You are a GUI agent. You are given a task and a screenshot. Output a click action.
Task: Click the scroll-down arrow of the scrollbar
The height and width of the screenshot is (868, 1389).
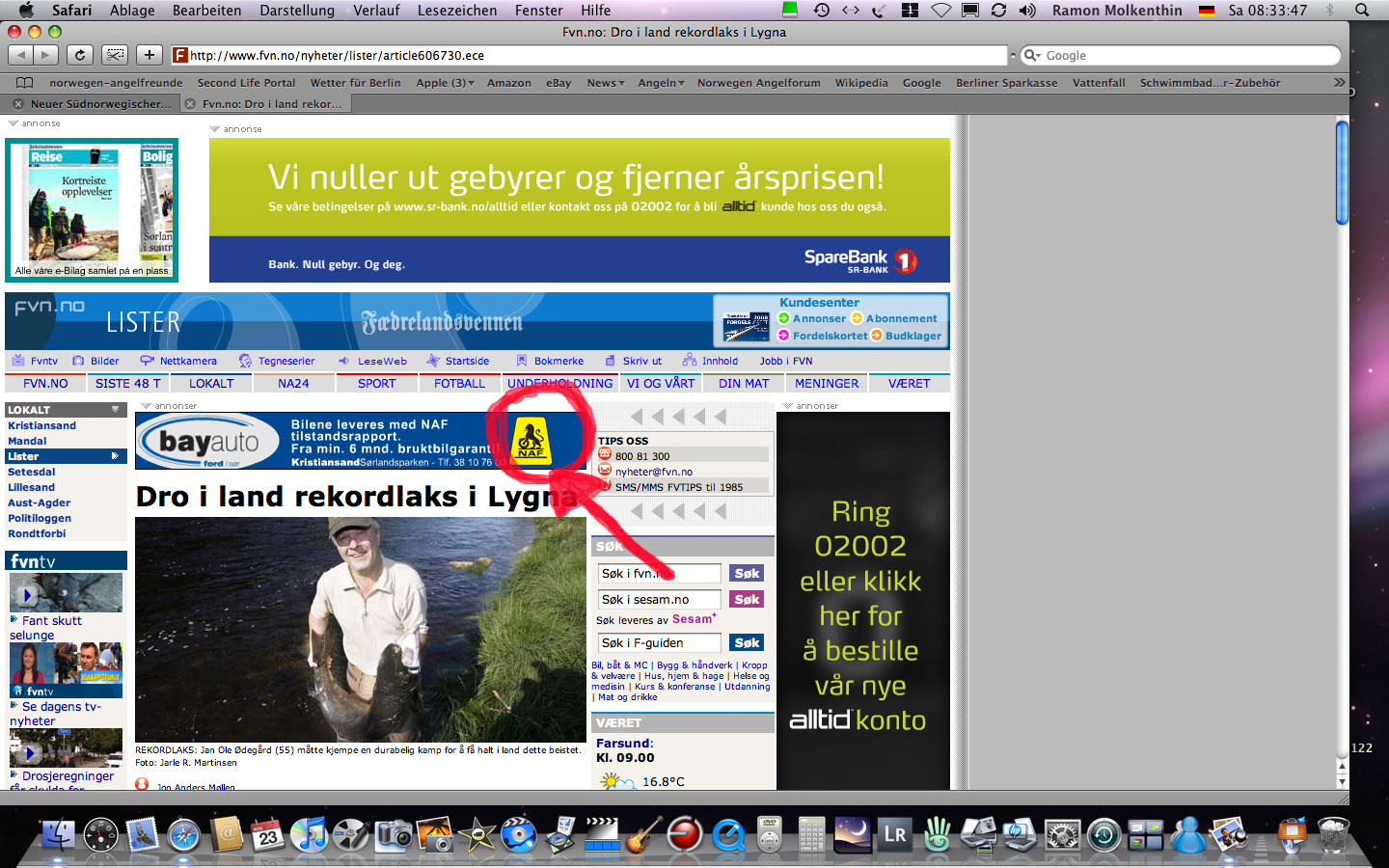[x=1342, y=782]
